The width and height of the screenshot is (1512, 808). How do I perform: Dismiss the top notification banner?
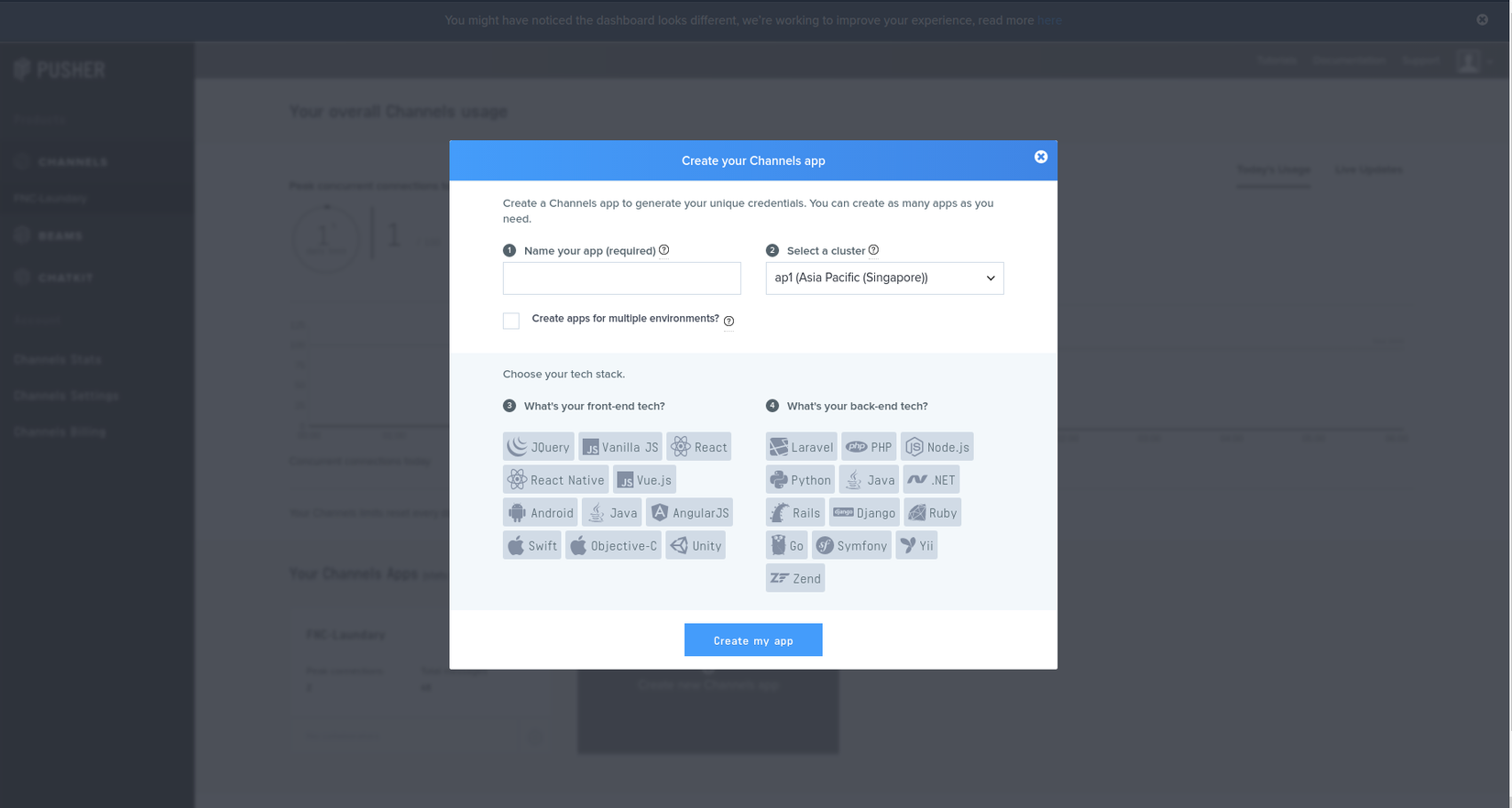pos(1482,19)
